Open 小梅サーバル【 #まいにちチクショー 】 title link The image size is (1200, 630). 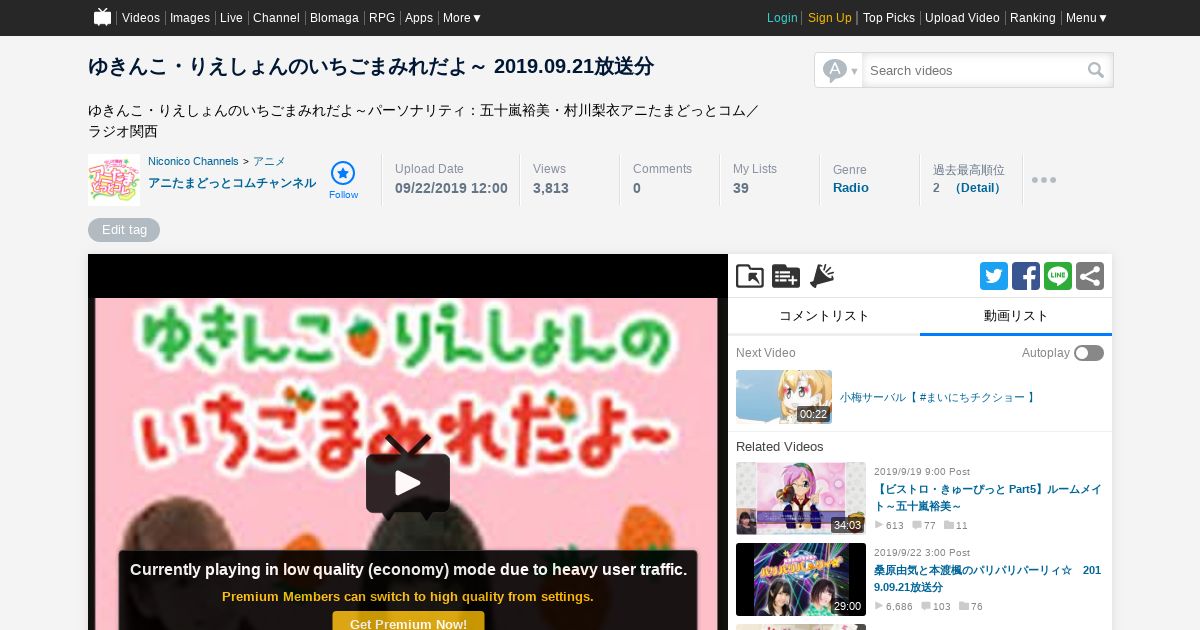click(x=937, y=397)
